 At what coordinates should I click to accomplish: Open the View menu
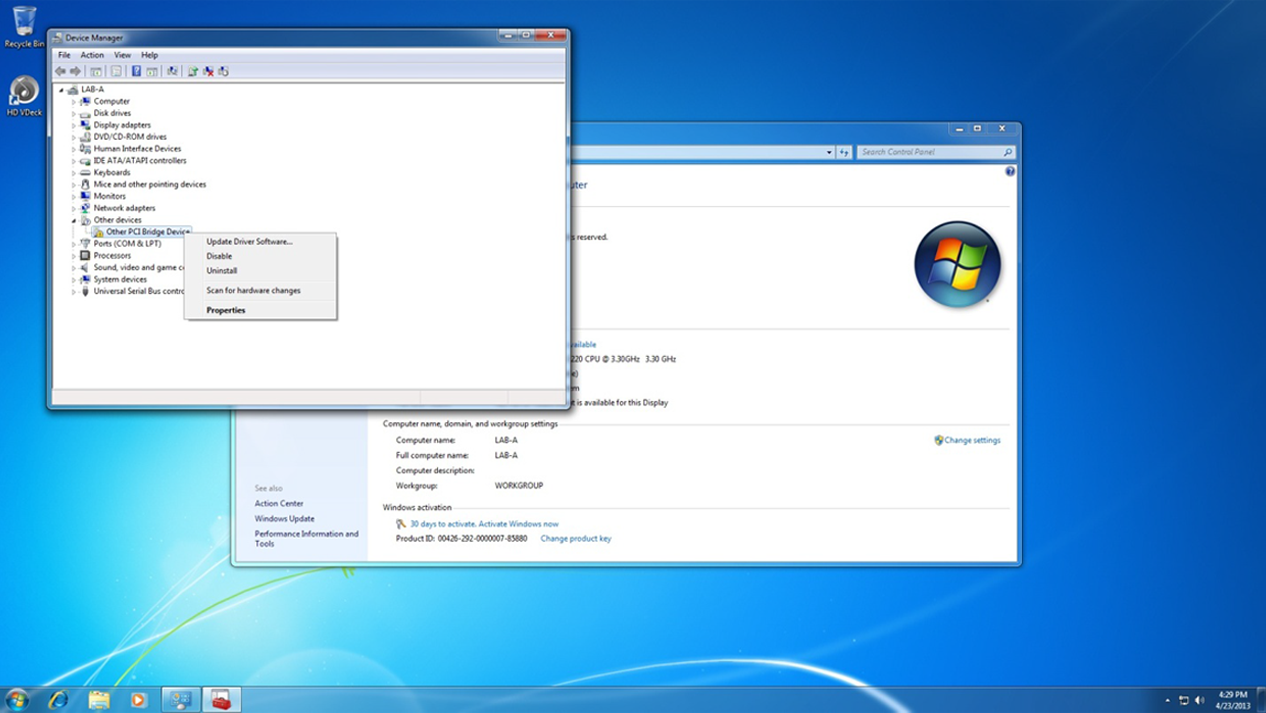pos(122,55)
